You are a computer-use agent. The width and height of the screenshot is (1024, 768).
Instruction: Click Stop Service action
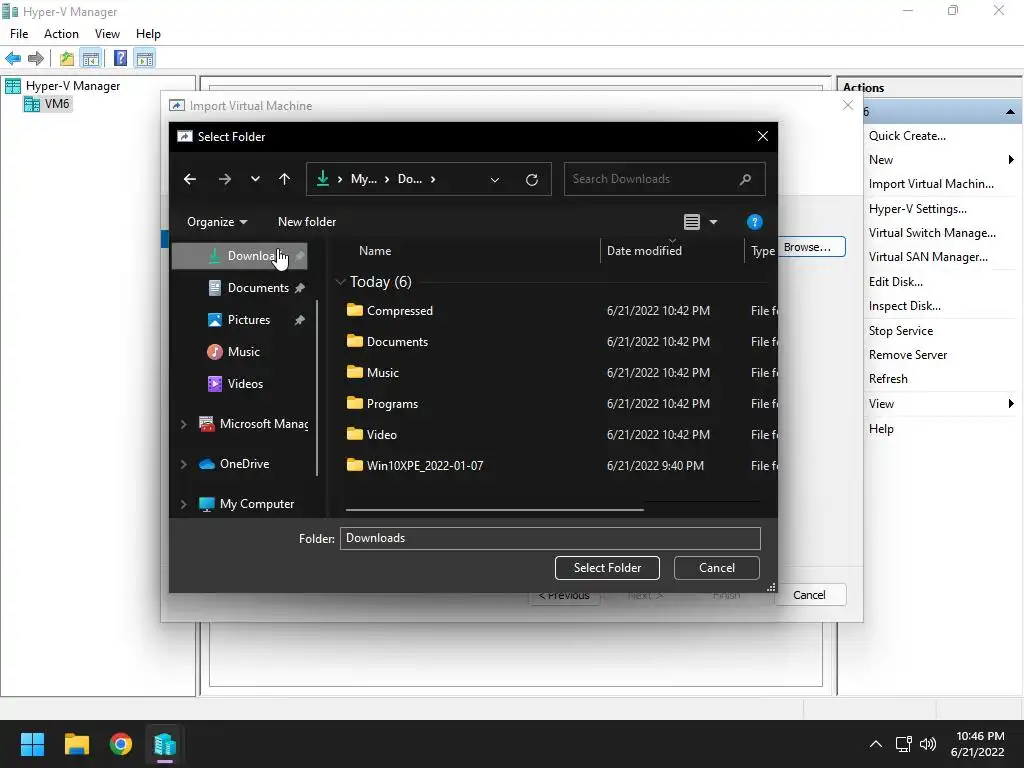[x=901, y=331]
